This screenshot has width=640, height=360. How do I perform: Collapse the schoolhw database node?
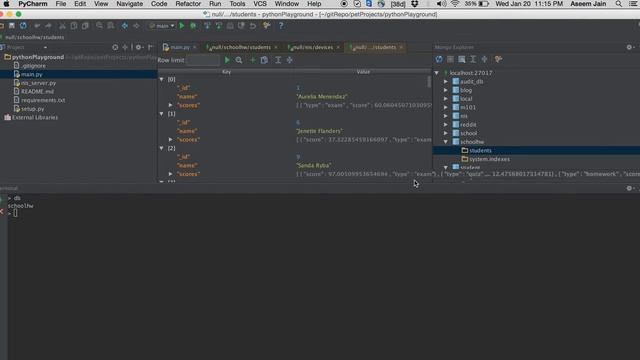(x=446, y=142)
